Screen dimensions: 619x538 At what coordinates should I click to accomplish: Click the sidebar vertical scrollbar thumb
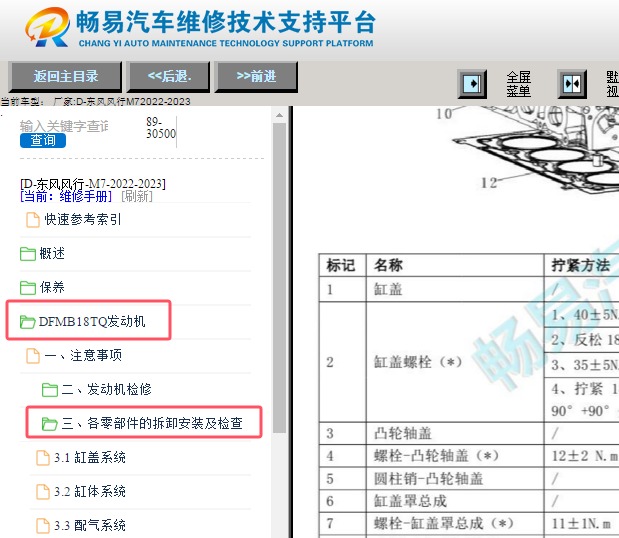coord(279,278)
